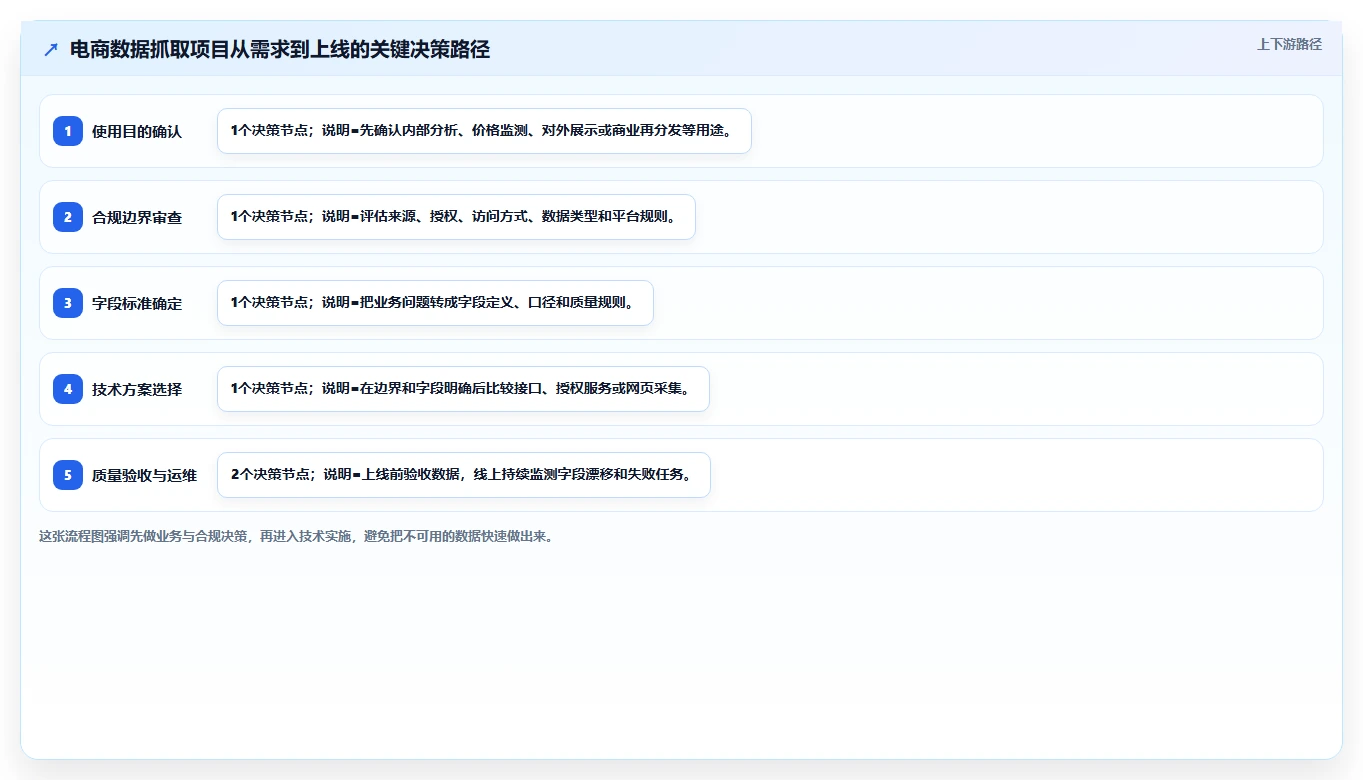Image resolution: width=1363 pixels, height=780 pixels.
Task: Select step badge 3 for 字段标准确定
Action: [x=68, y=303]
